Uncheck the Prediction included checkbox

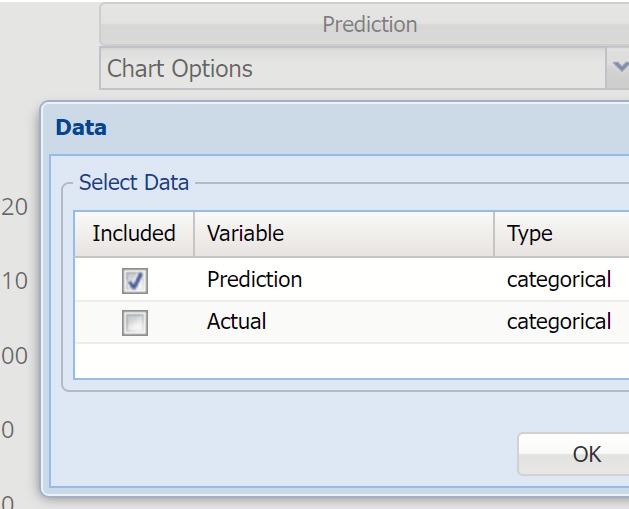tap(134, 281)
